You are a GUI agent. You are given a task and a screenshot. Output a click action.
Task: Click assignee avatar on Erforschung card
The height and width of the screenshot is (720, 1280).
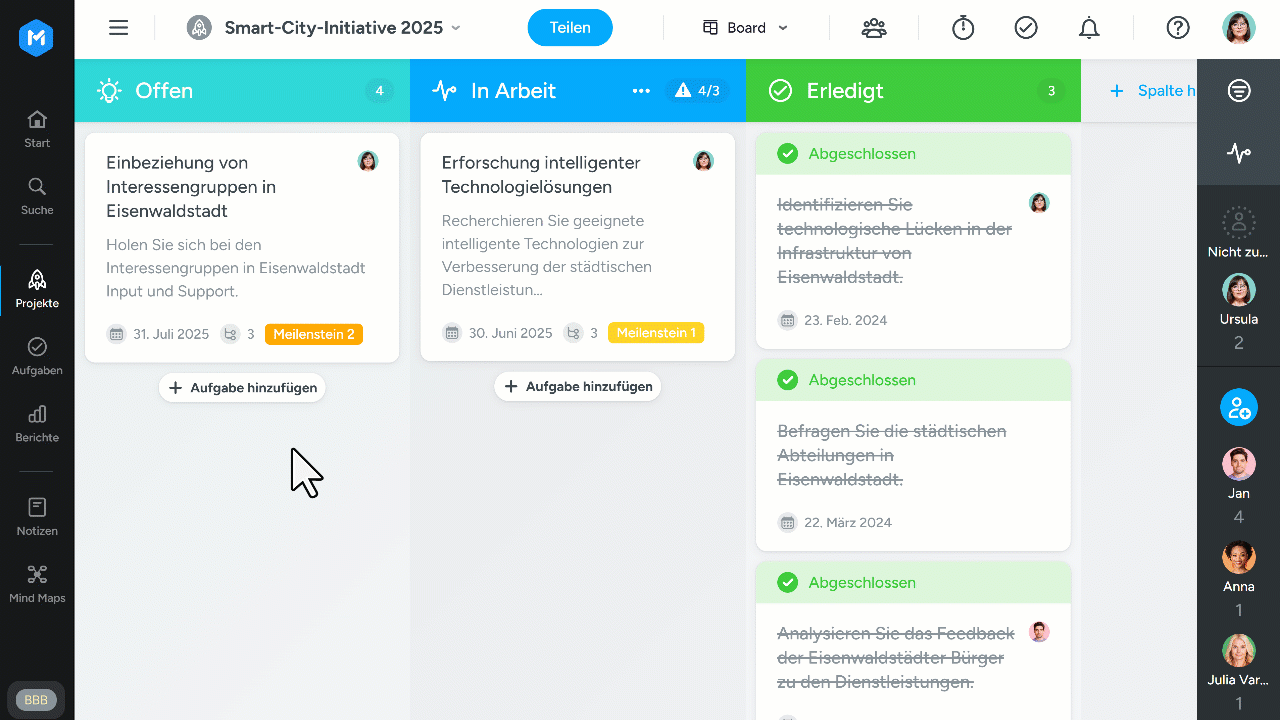[704, 161]
